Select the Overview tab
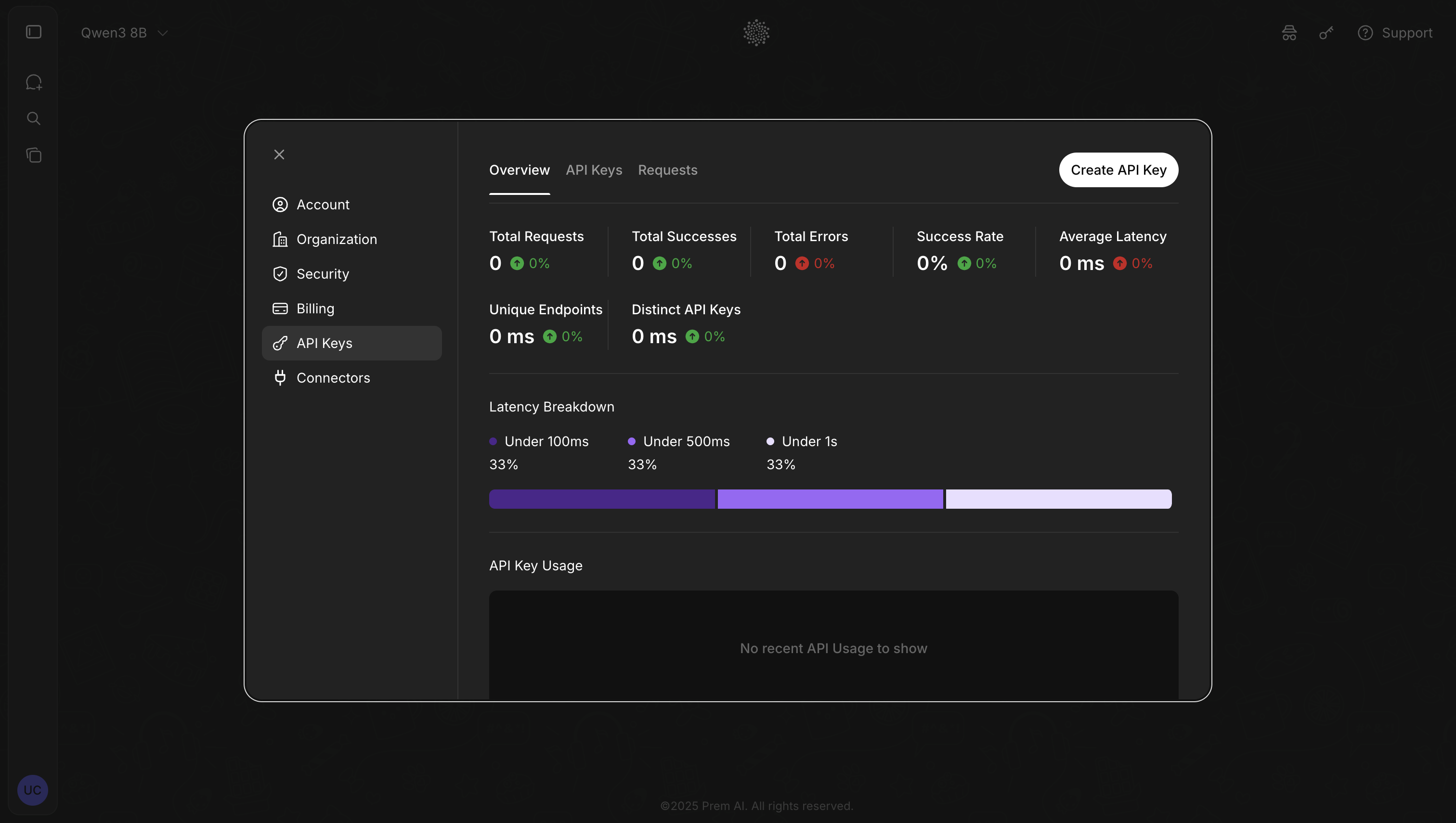Screen dimensions: 1456x823 point(519,170)
